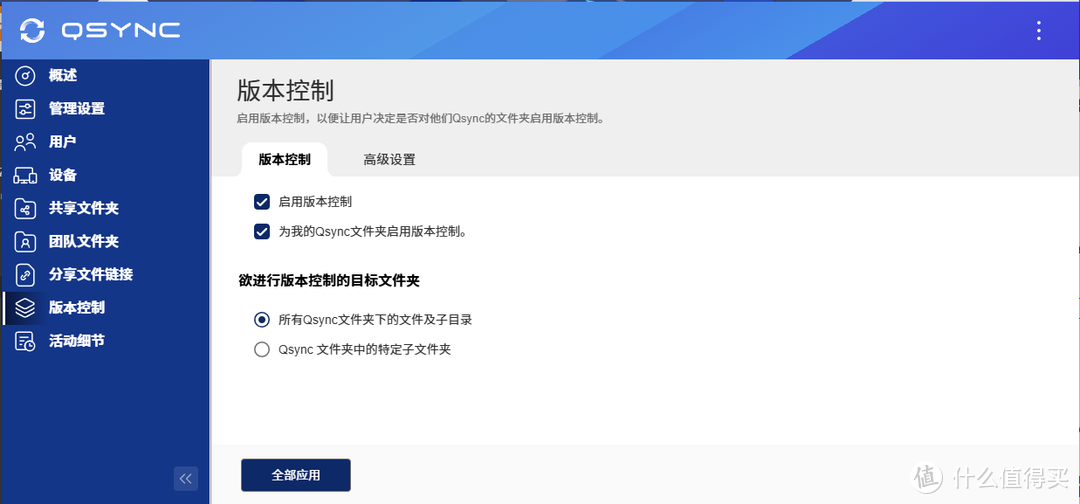Image resolution: width=1080 pixels, height=504 pixels.
Task: Click the 管理设置 sliders icon
Action: [x=25, y=109]
